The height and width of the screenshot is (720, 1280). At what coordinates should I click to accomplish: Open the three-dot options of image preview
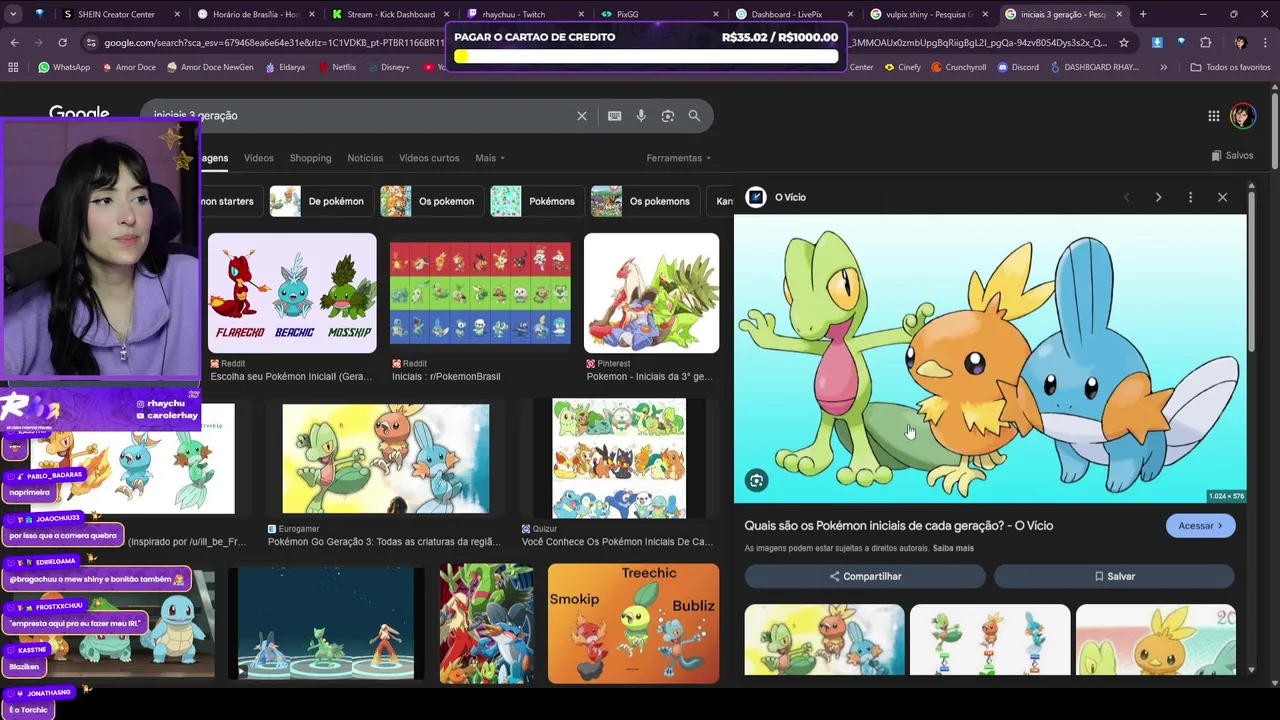[x=1190, y=198]
